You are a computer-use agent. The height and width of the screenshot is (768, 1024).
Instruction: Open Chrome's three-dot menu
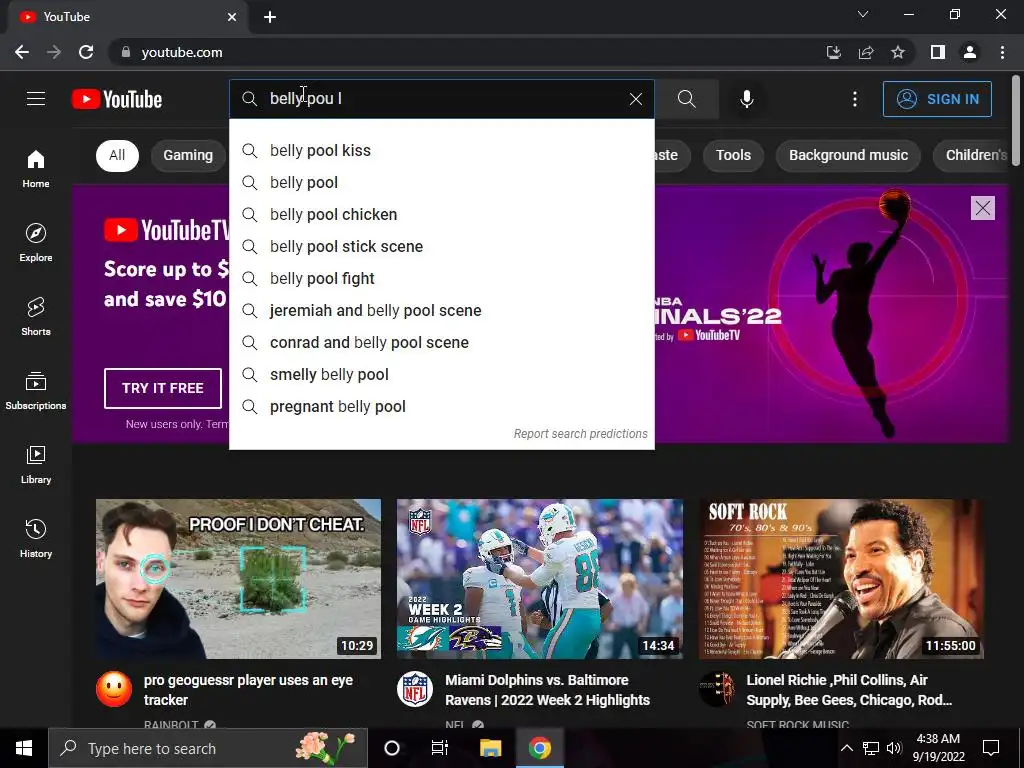pyautogui.click(x=1002, y=52)
